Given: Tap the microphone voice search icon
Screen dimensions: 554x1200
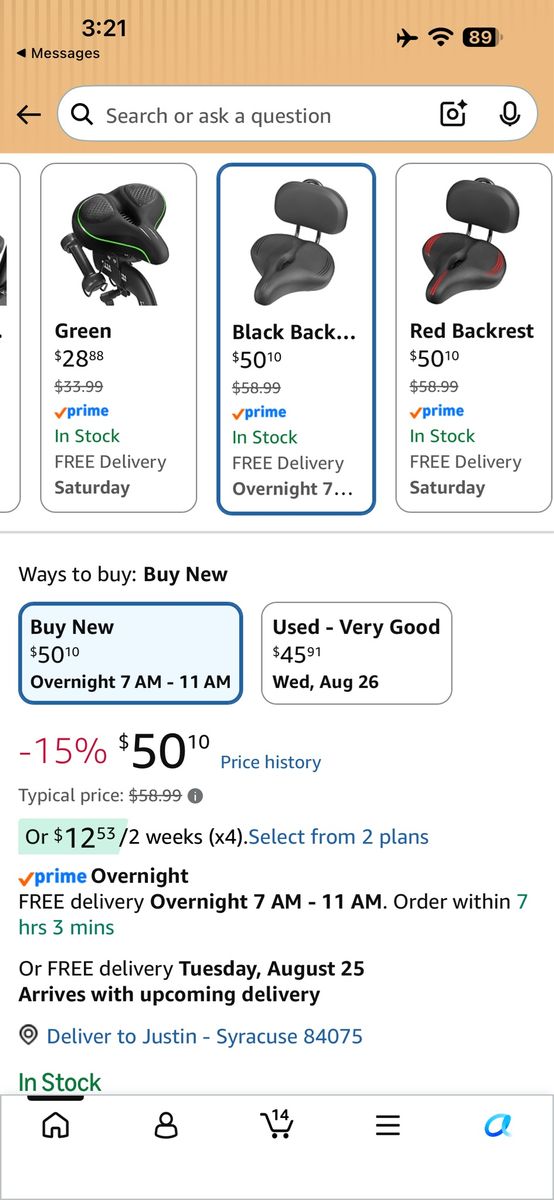Looking at the screenshot, I should pos(510,115).
